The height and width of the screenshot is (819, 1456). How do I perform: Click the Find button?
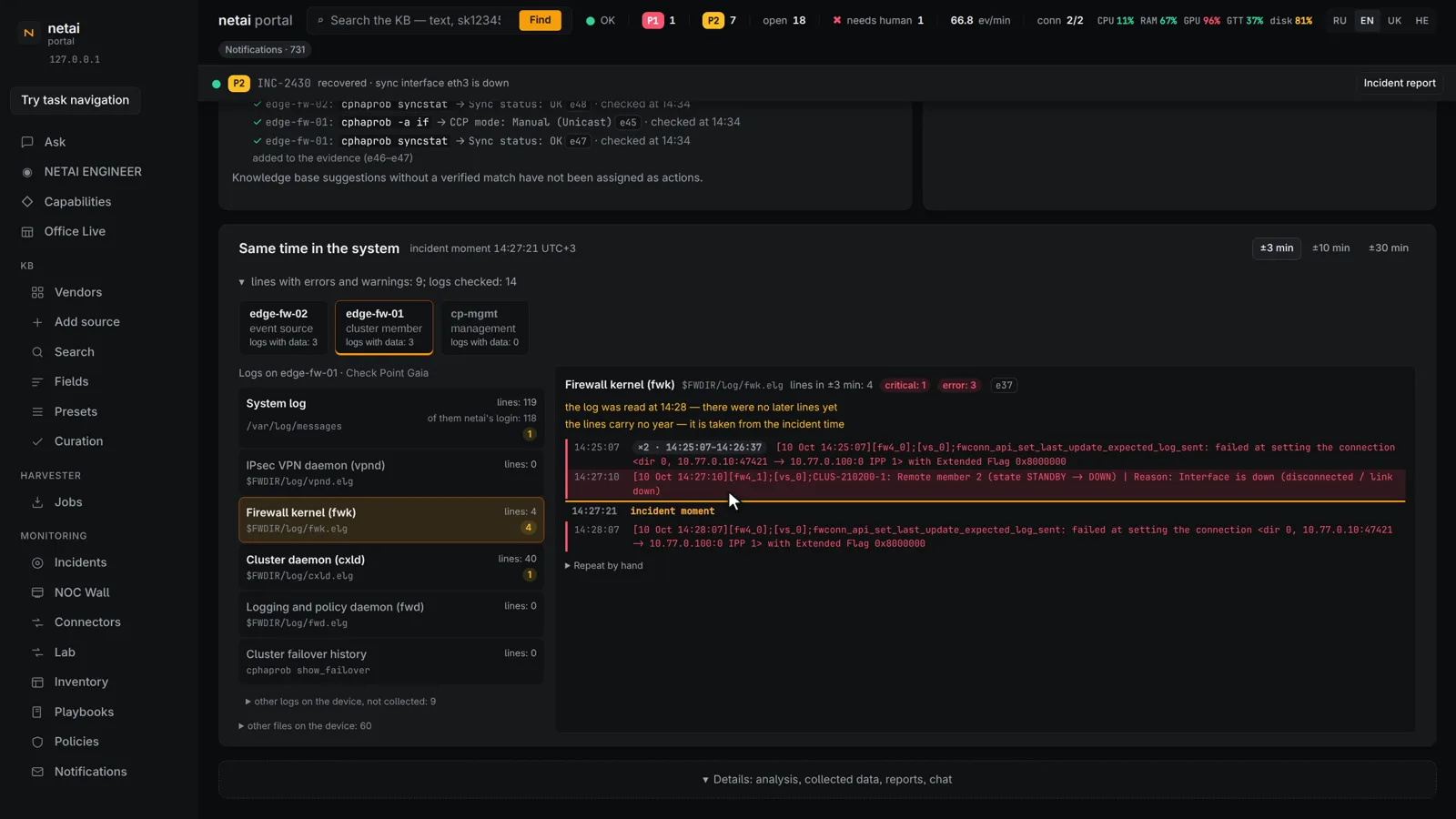(x=540, y=20)
